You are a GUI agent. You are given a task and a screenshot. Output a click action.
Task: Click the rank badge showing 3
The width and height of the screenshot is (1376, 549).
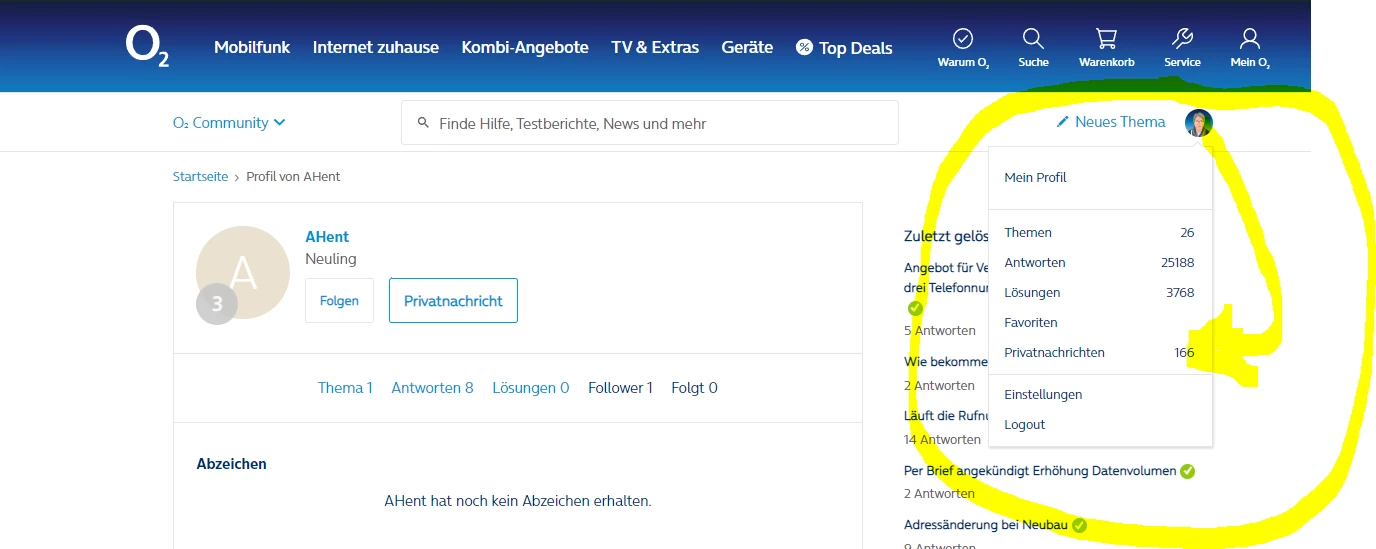217,304
